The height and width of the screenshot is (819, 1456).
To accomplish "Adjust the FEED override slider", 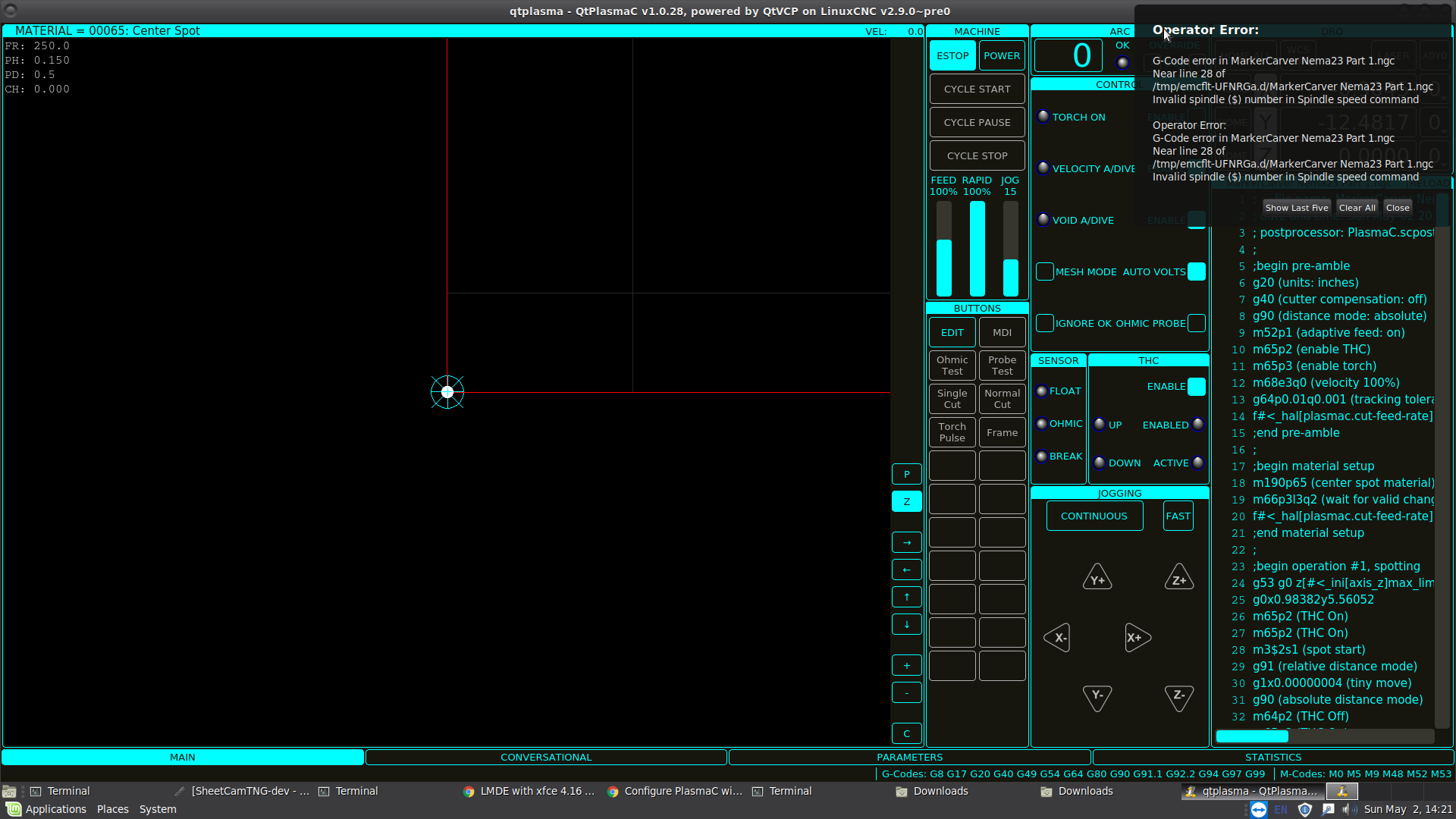I will 944,249.
